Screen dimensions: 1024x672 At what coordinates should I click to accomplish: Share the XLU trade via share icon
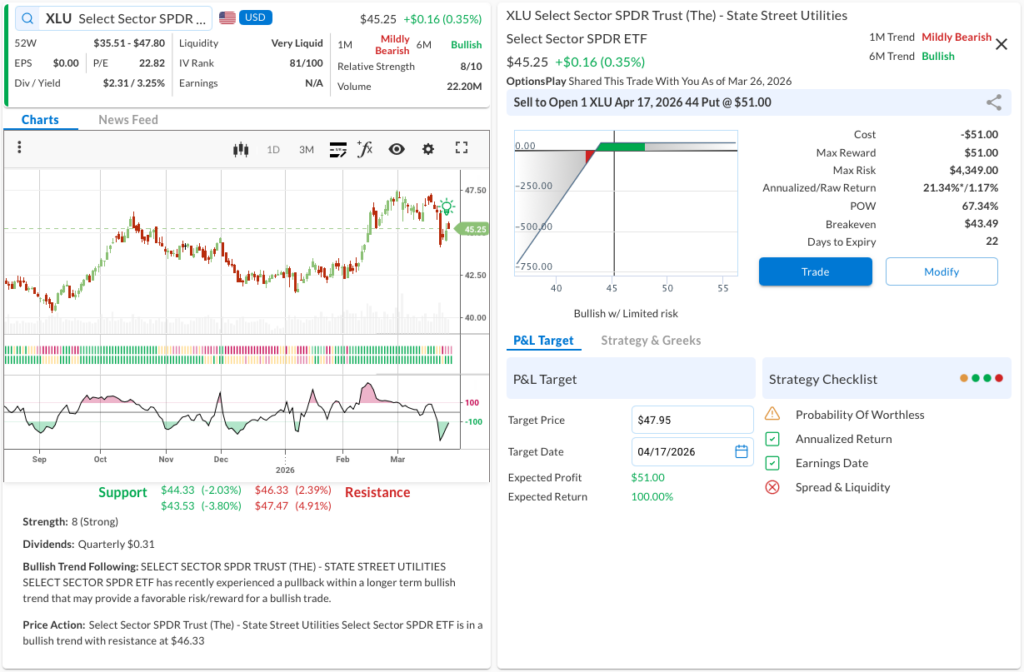click(993, 102)
